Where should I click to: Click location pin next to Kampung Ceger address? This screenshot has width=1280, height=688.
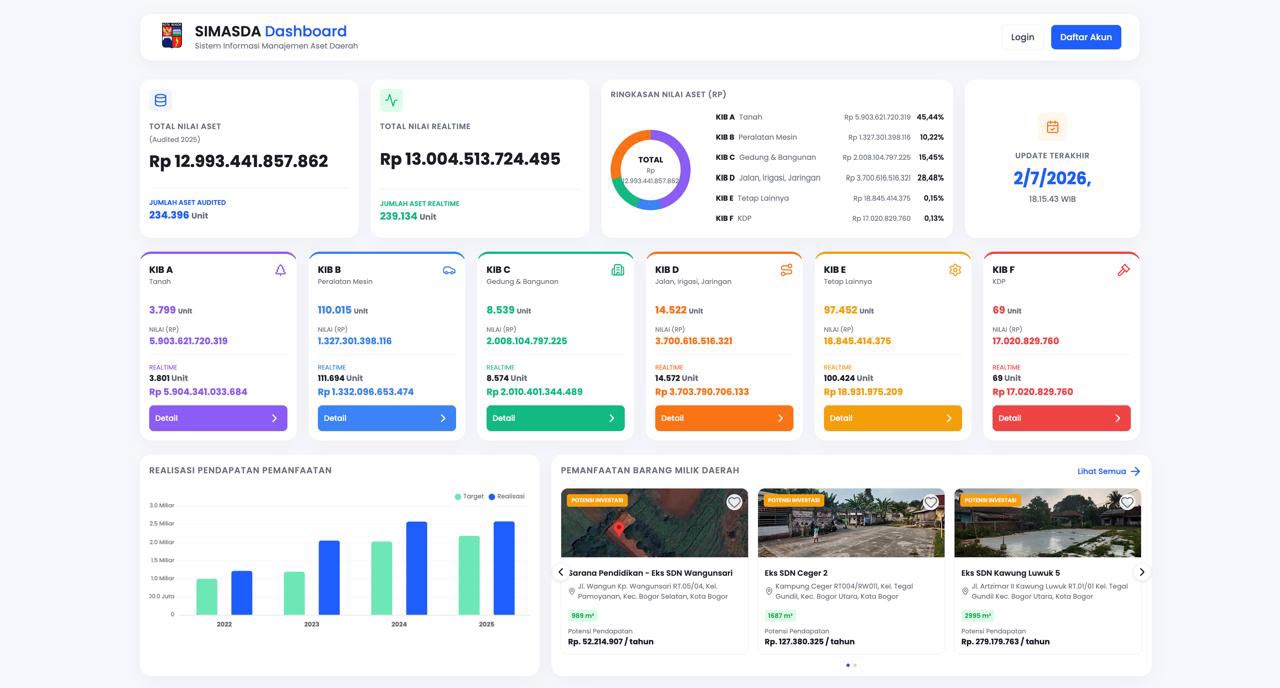pyautogui.click(x=769, y=592)
